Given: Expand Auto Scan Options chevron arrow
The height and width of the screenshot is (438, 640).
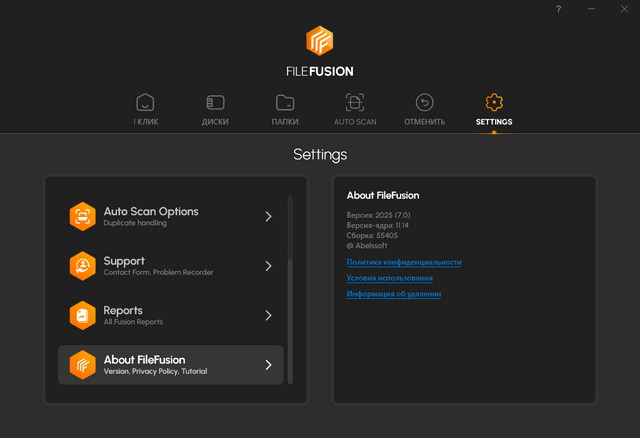Looking at the screenshot, I should [x=268, y=216].
